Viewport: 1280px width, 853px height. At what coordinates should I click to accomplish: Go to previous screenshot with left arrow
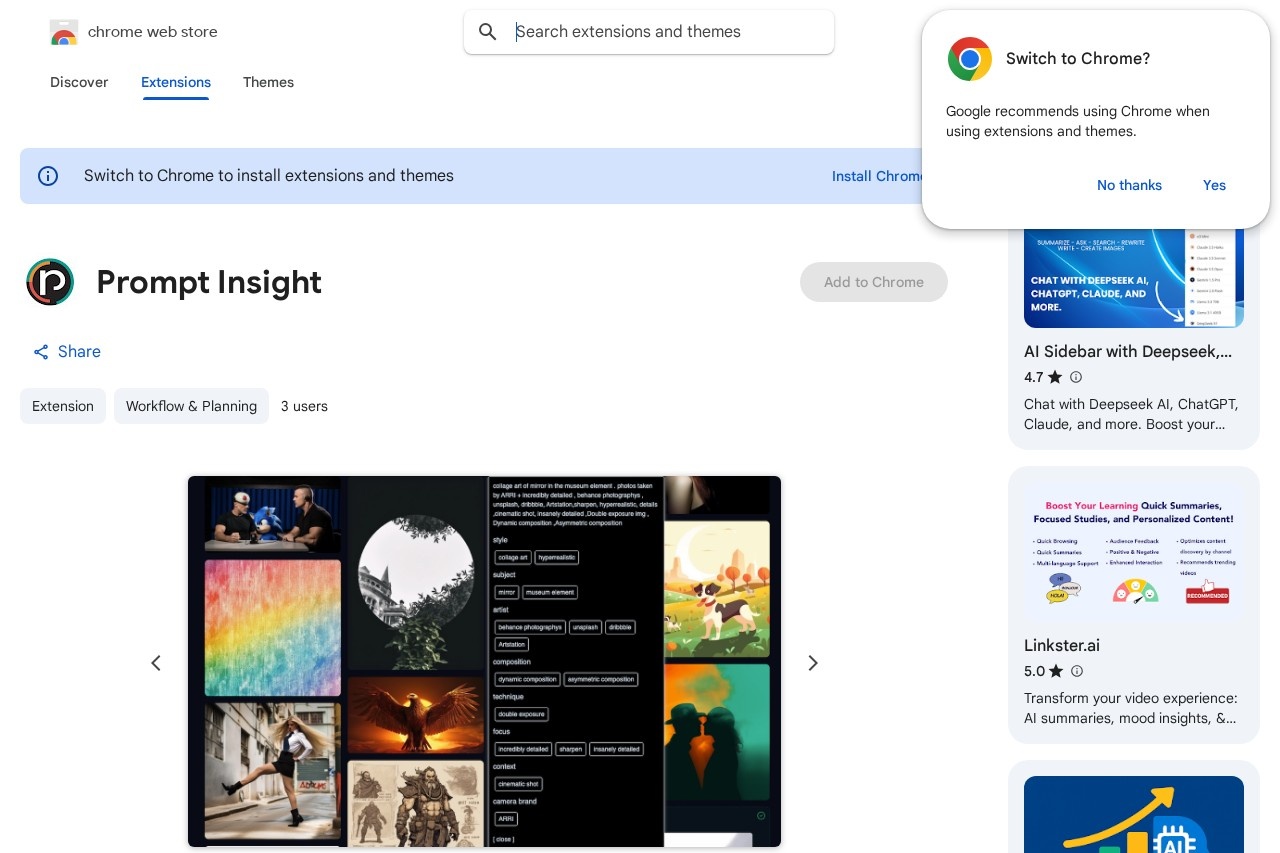(x=156, y=663)
